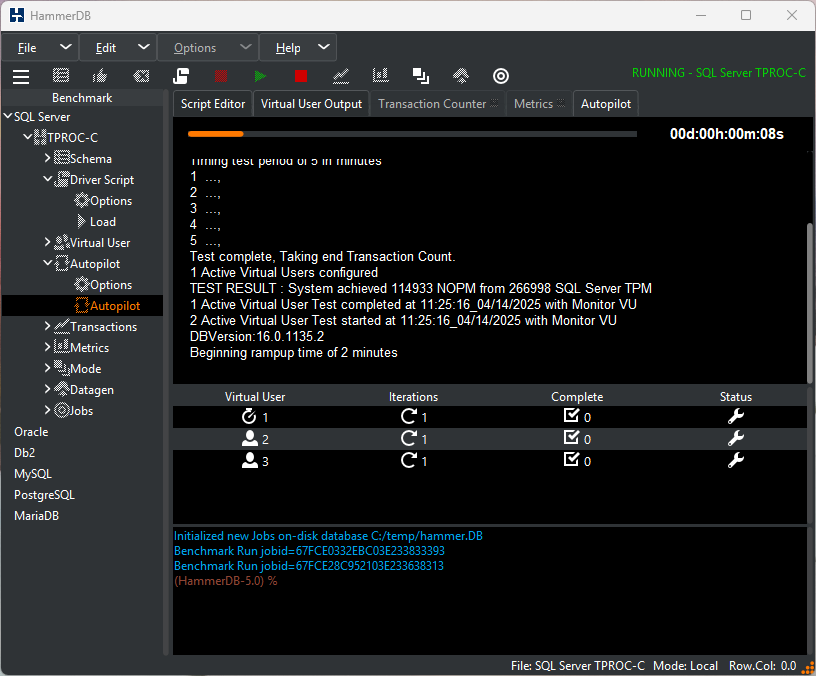
Task: Open the Help menu
Action: pyautogui.click(x=298, y=48)
